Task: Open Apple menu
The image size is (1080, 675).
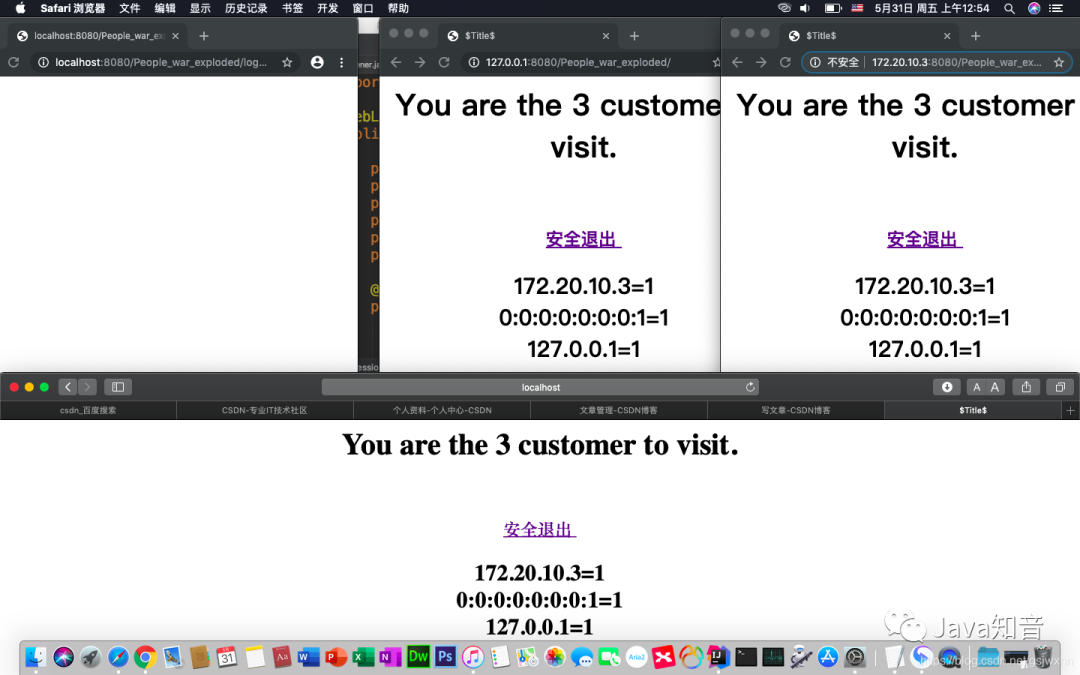Action: click(20, 8)
